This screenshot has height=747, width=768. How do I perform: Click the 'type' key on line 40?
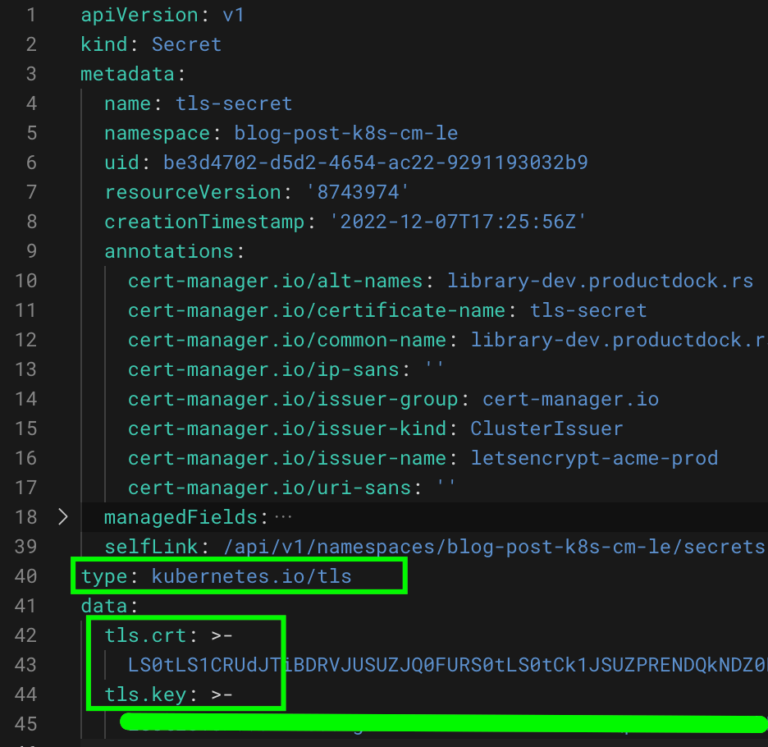(x=104, y=576)
